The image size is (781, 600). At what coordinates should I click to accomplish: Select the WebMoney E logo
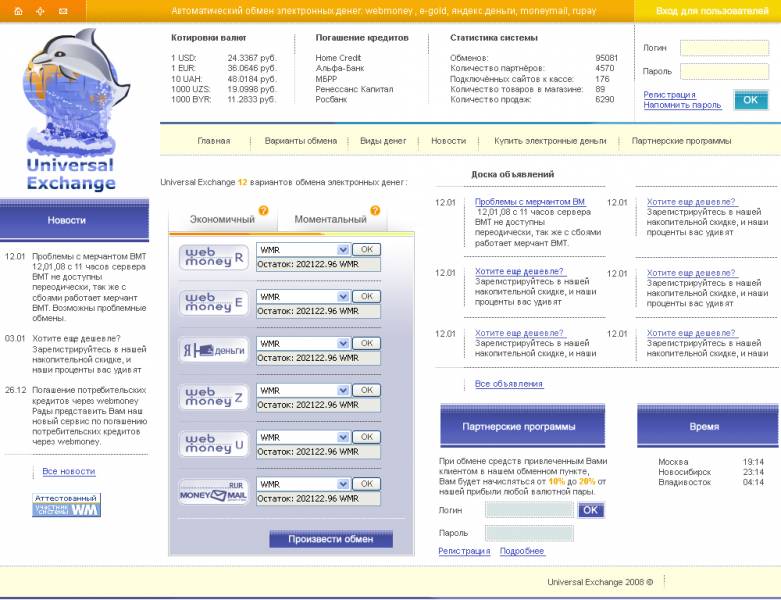[x=214, y=303]
